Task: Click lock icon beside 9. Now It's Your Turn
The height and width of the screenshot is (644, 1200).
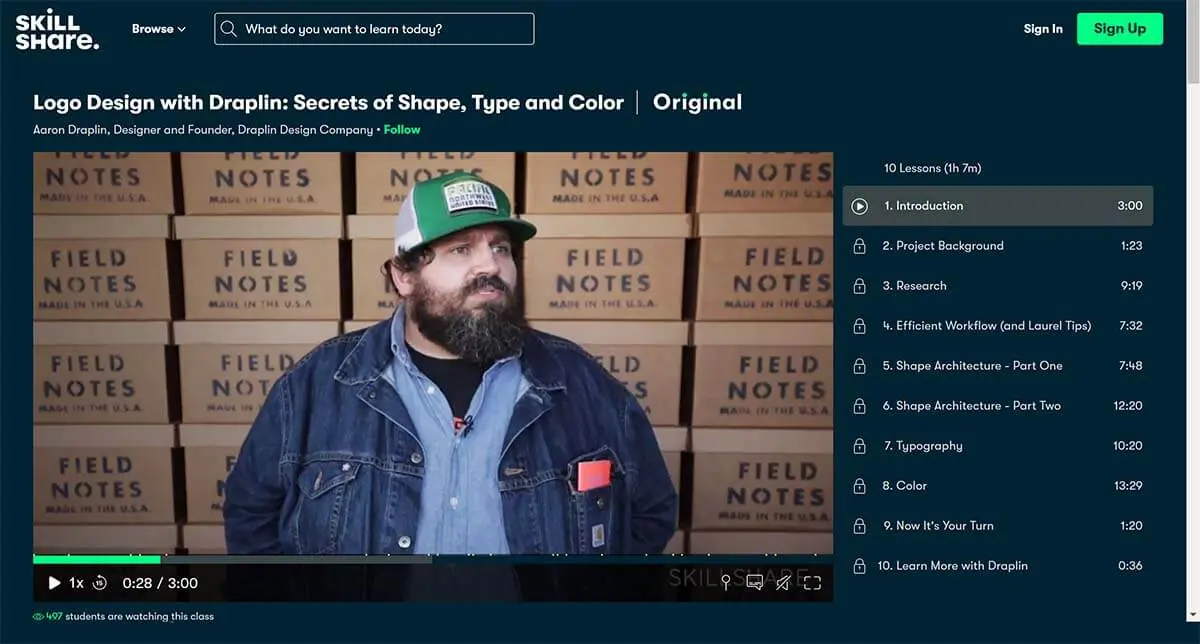Action: tap(859, 526)
